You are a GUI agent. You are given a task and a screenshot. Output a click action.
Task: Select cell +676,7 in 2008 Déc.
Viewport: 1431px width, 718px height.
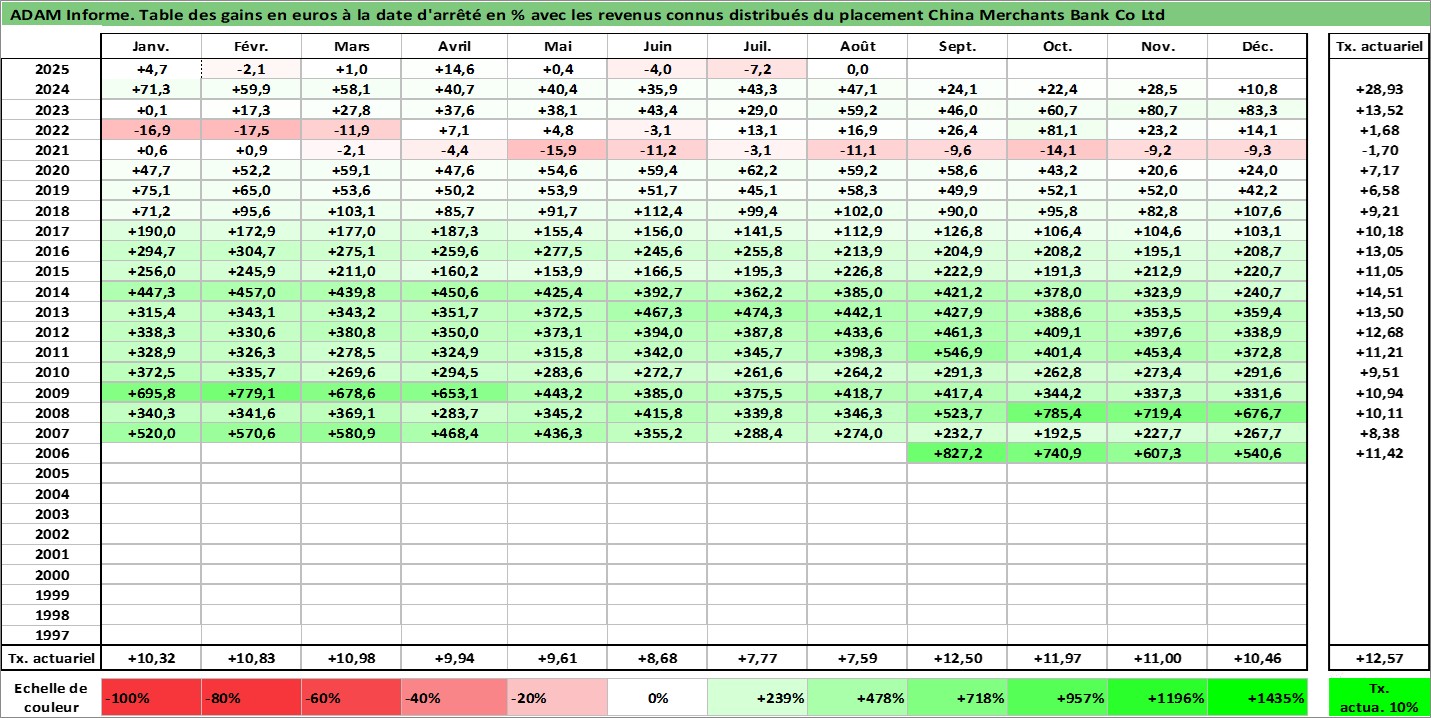point(1258,412)
